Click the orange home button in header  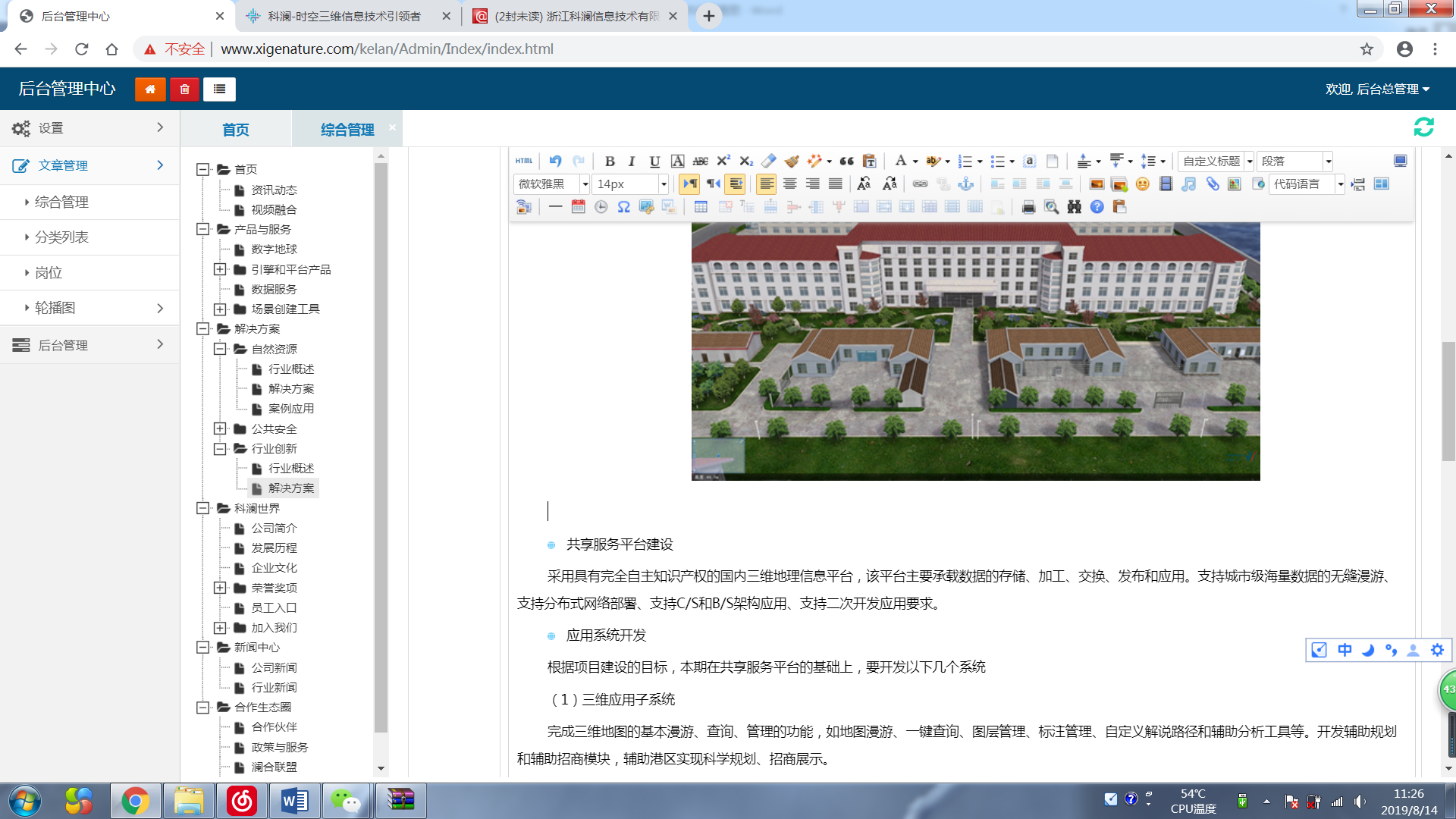tap(150, 89)
